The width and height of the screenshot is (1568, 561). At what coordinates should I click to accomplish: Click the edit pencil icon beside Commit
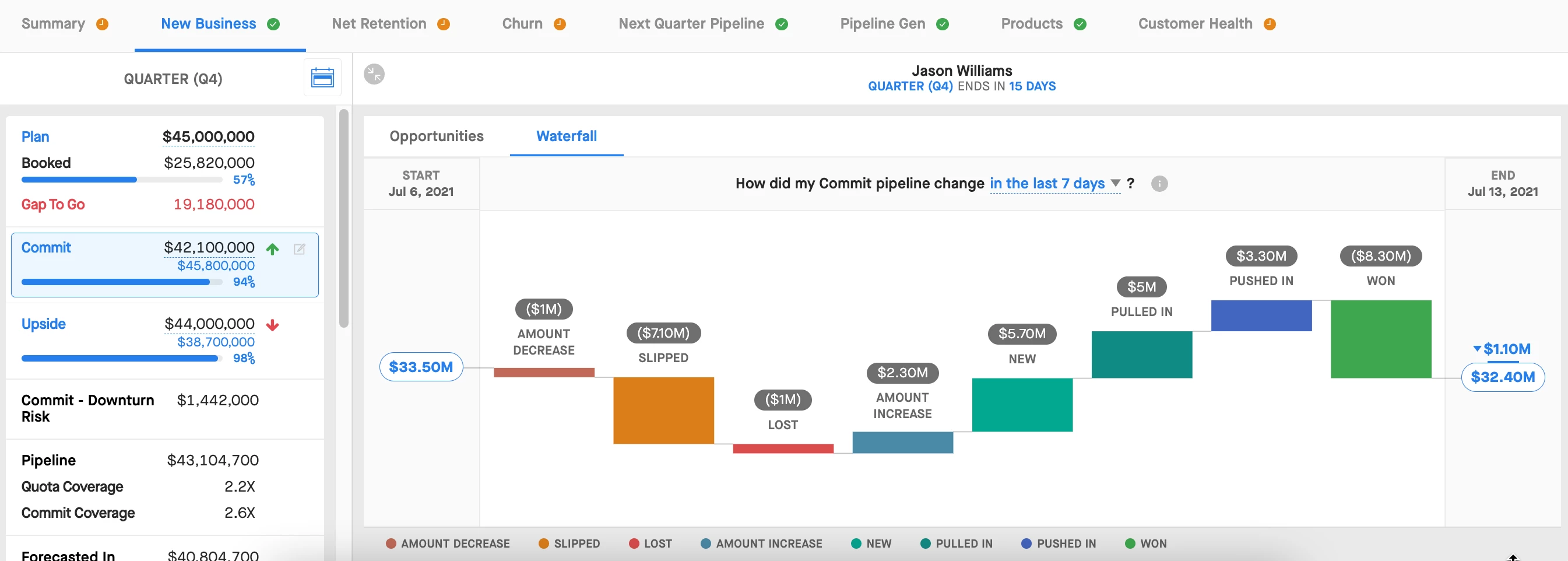(x=300, y=248)
